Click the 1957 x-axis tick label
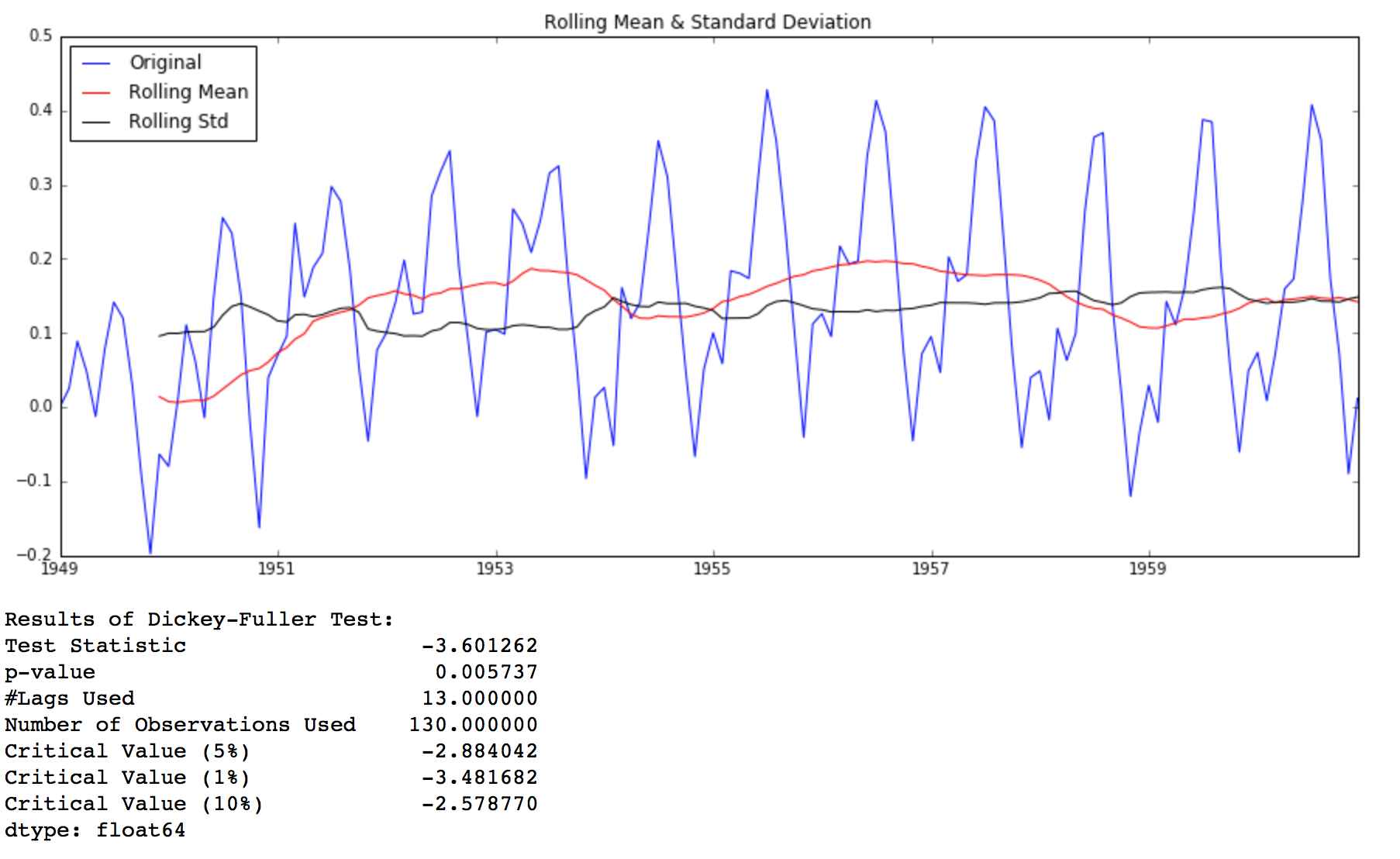 [x=930, y=569]
